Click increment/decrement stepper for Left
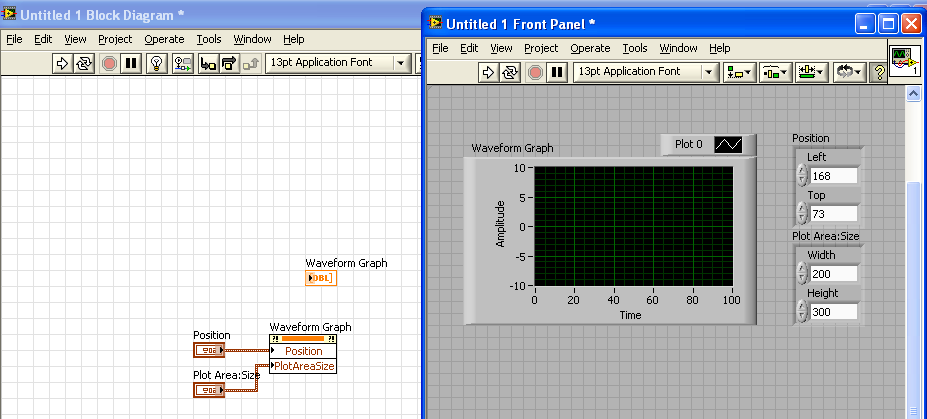 [x=802, y=175]
